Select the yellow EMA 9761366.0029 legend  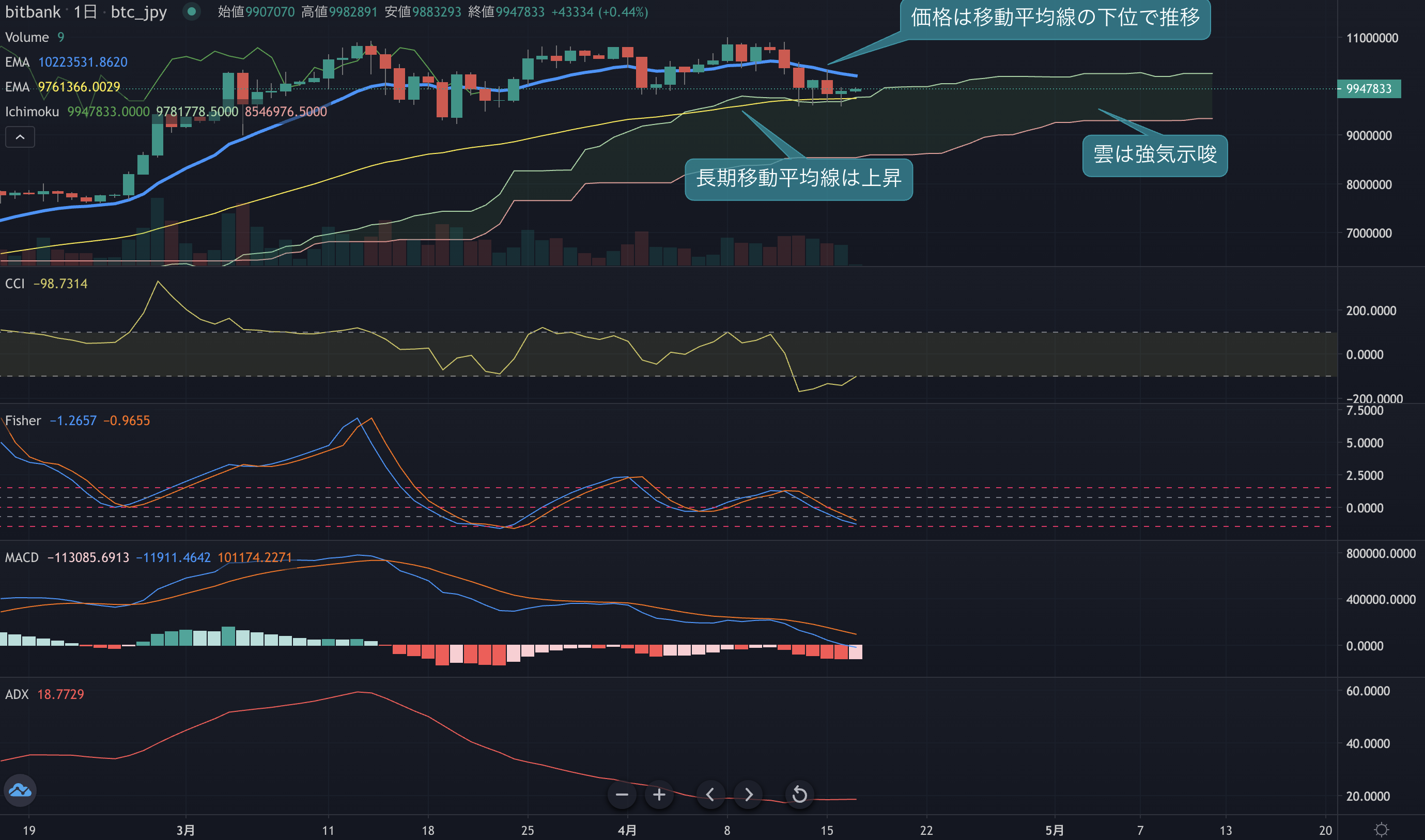63,87
